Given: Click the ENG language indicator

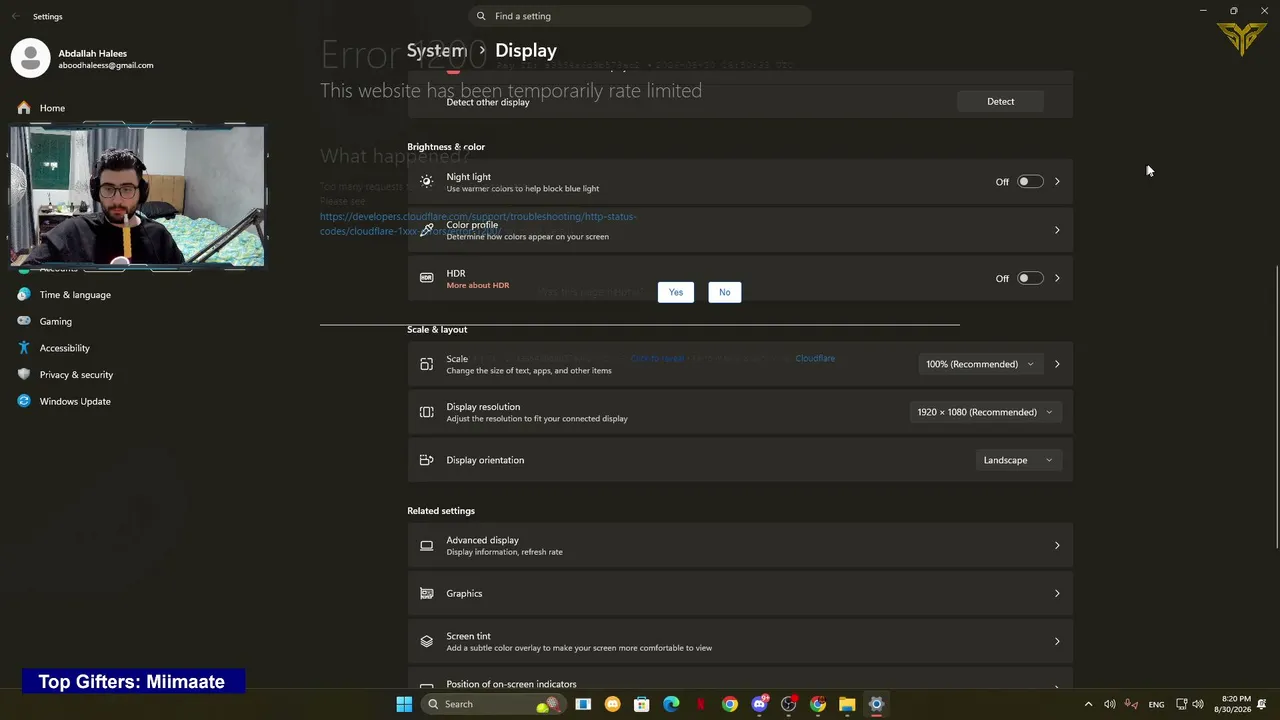Looking at the screenshot, I should point(1156,704).
